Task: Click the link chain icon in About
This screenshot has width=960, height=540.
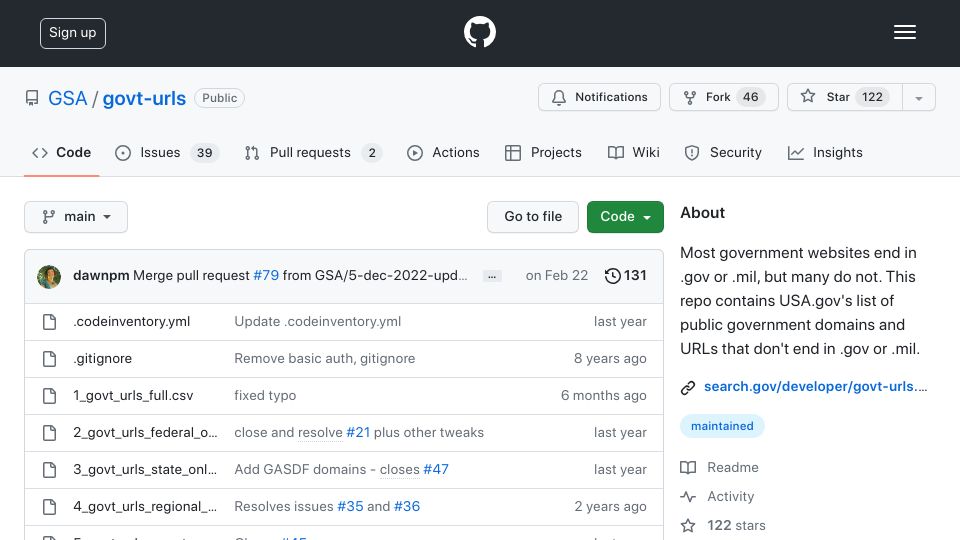Action: click(x=688, y=388)
